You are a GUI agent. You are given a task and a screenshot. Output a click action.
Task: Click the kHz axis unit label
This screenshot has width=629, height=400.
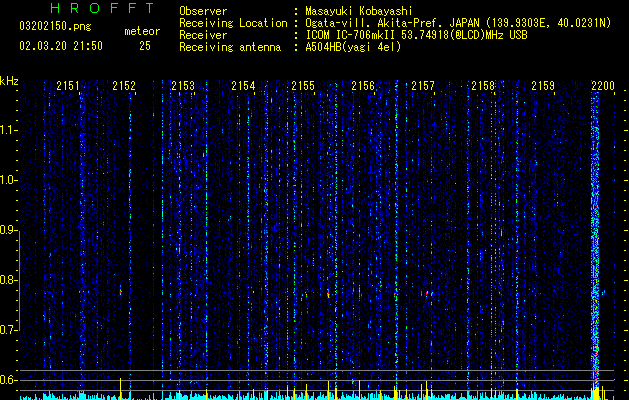pos(9,81)
